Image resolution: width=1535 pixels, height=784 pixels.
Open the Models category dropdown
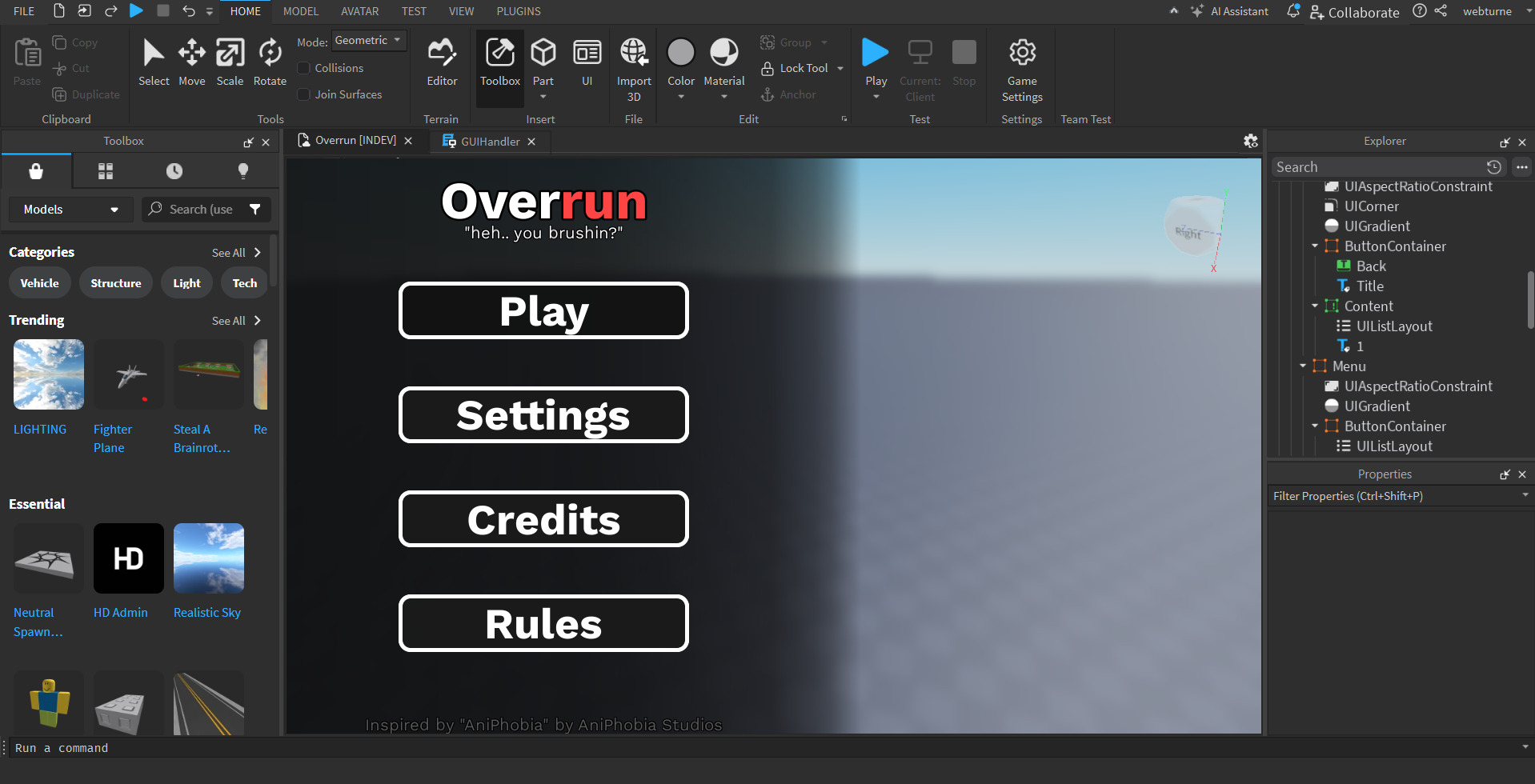coord(70,209)
